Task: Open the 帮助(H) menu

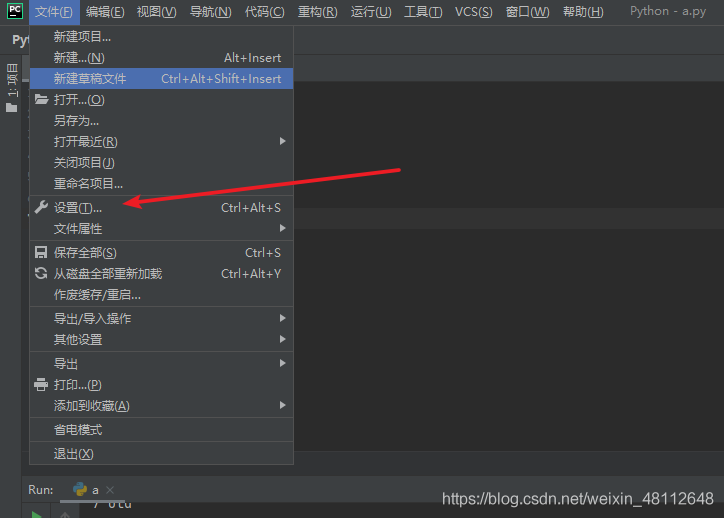Action: click(x=583, y=12)
